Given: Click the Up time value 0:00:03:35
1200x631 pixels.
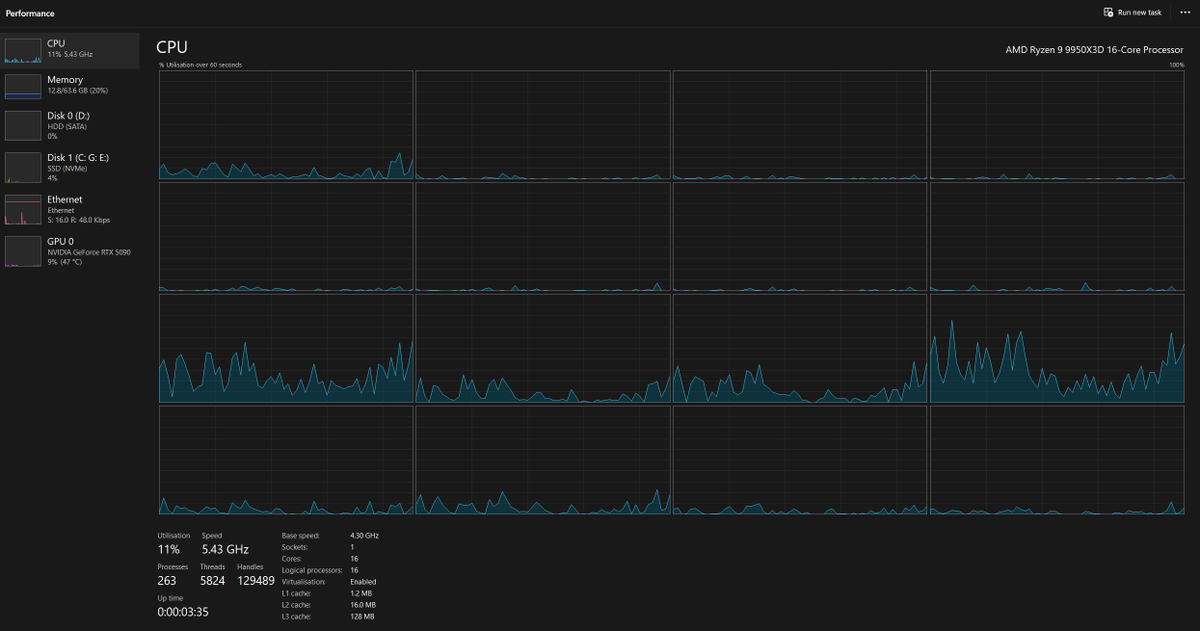Looking at the screenshot, I should 182,611.
